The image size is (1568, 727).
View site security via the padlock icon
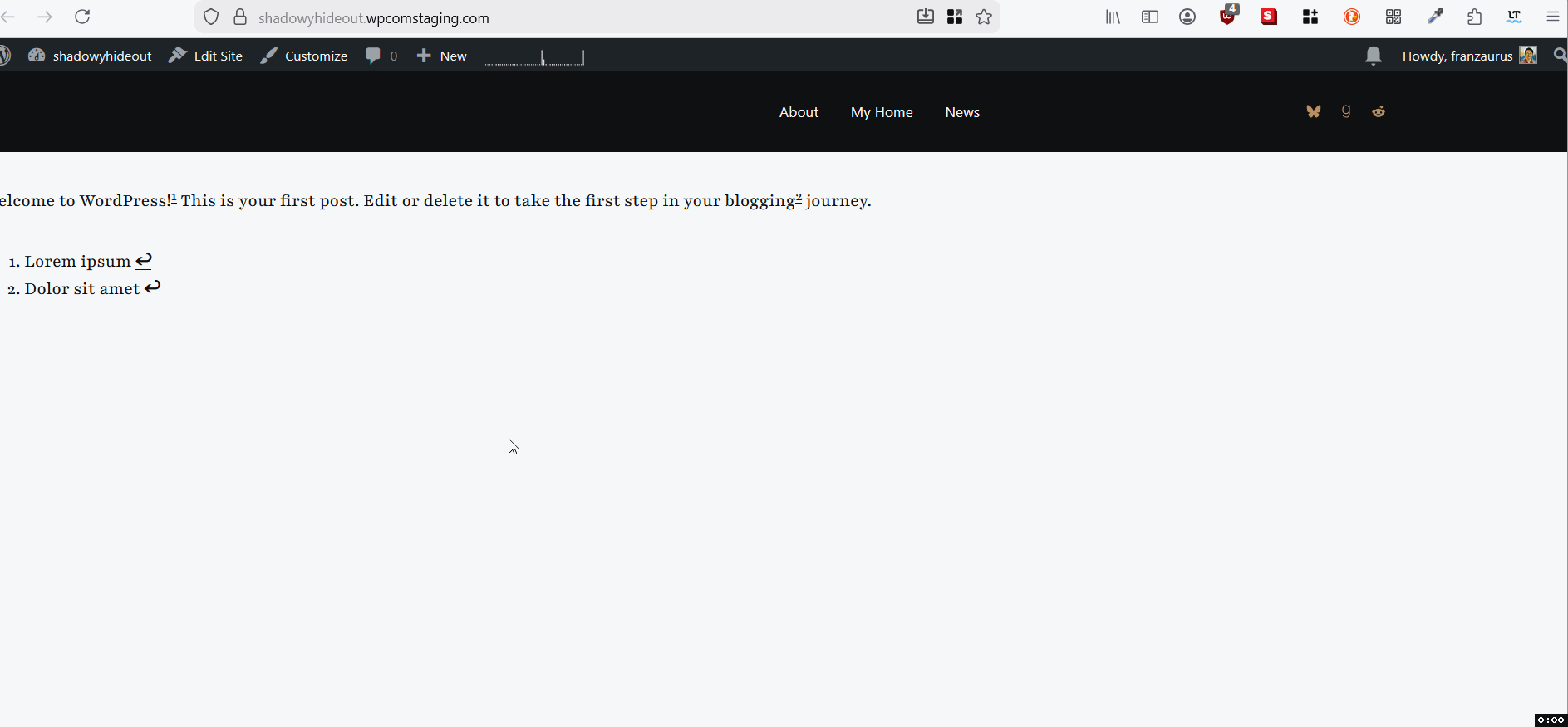point(240,17)
